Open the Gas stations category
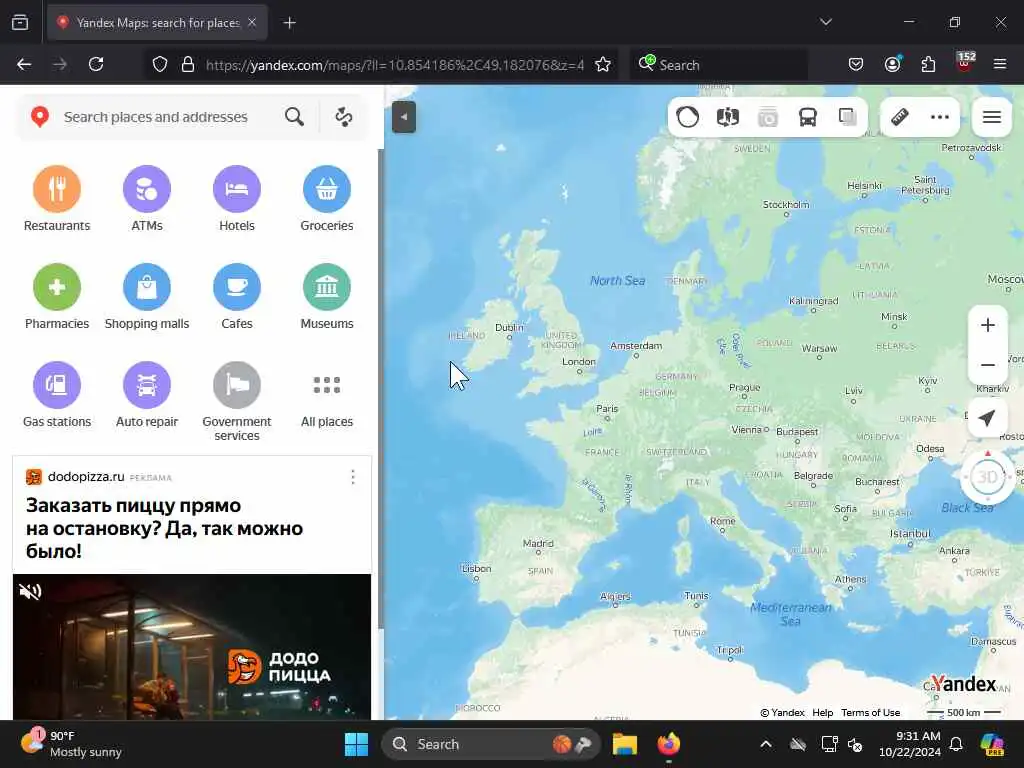This screenshot has height=768, width=1024. click(57, 394)
